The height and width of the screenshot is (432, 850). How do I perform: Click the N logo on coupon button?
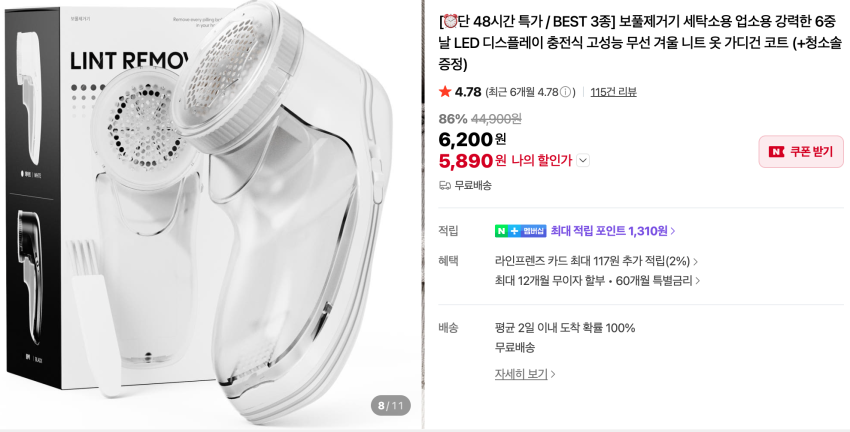point(776,152)
